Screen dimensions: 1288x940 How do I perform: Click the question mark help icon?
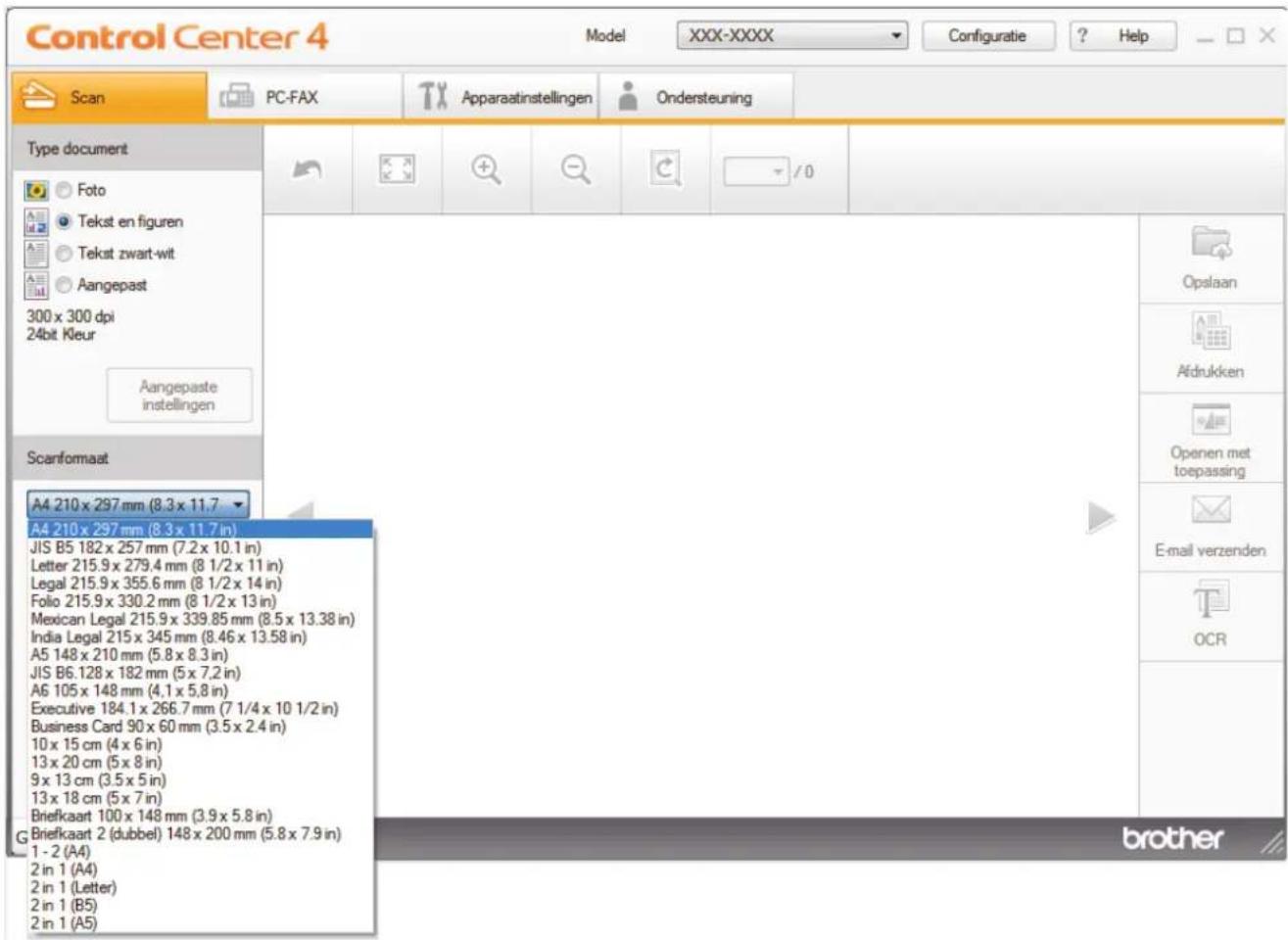tap(1082, 35)
